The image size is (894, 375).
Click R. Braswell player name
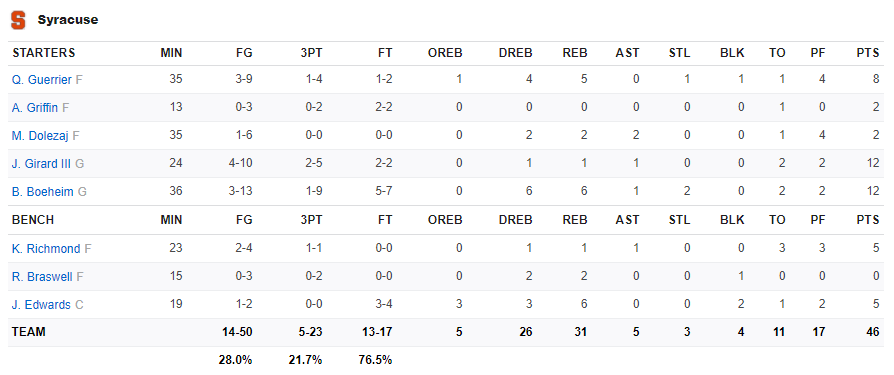pyautogui.click(x=42, y=276)
